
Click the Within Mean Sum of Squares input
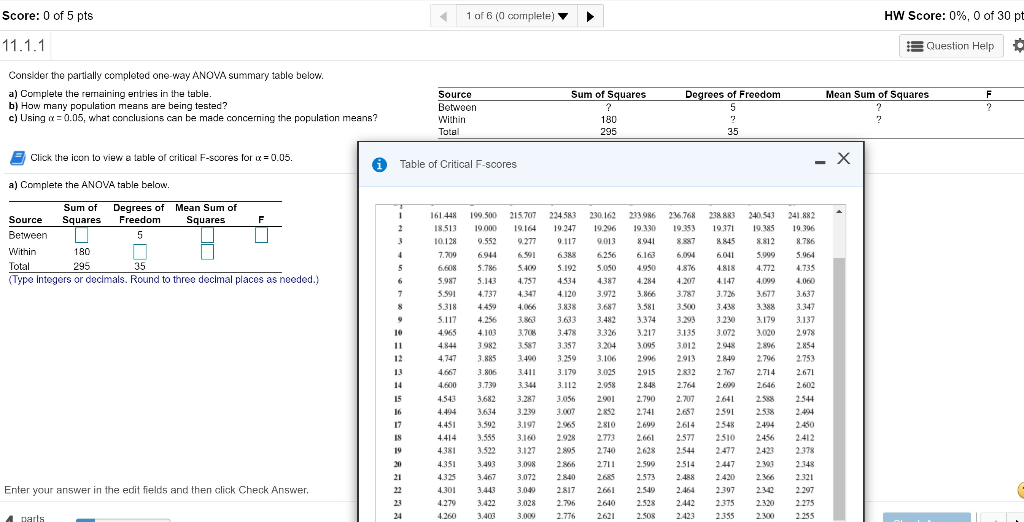coord(205,252)
